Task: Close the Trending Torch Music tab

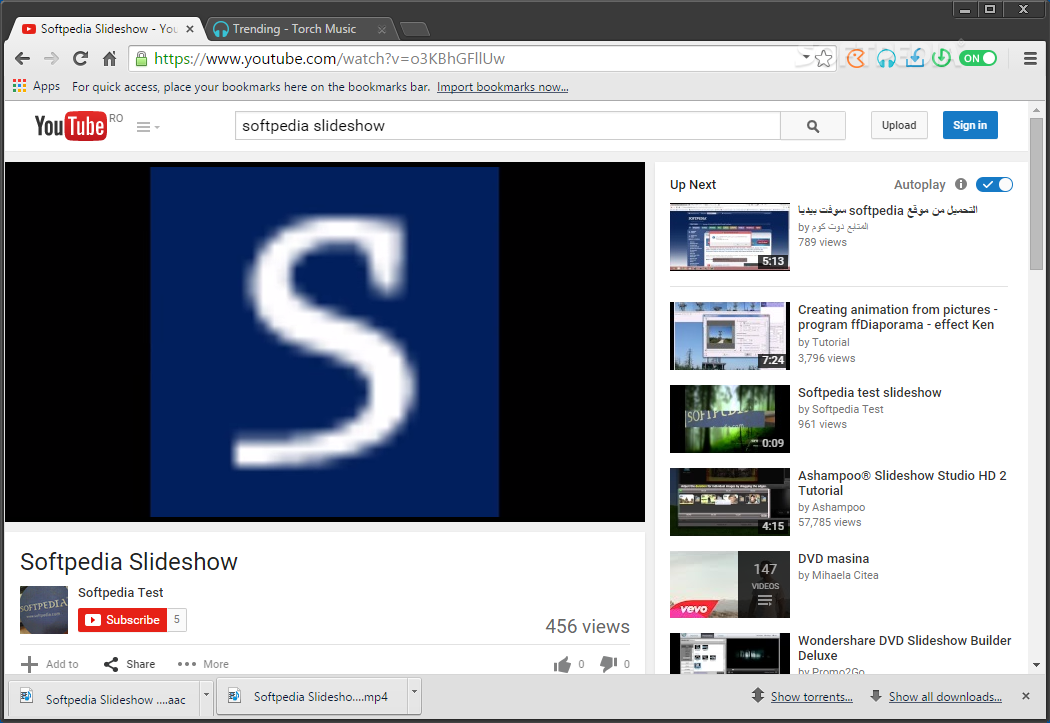Action: (382, 29)
